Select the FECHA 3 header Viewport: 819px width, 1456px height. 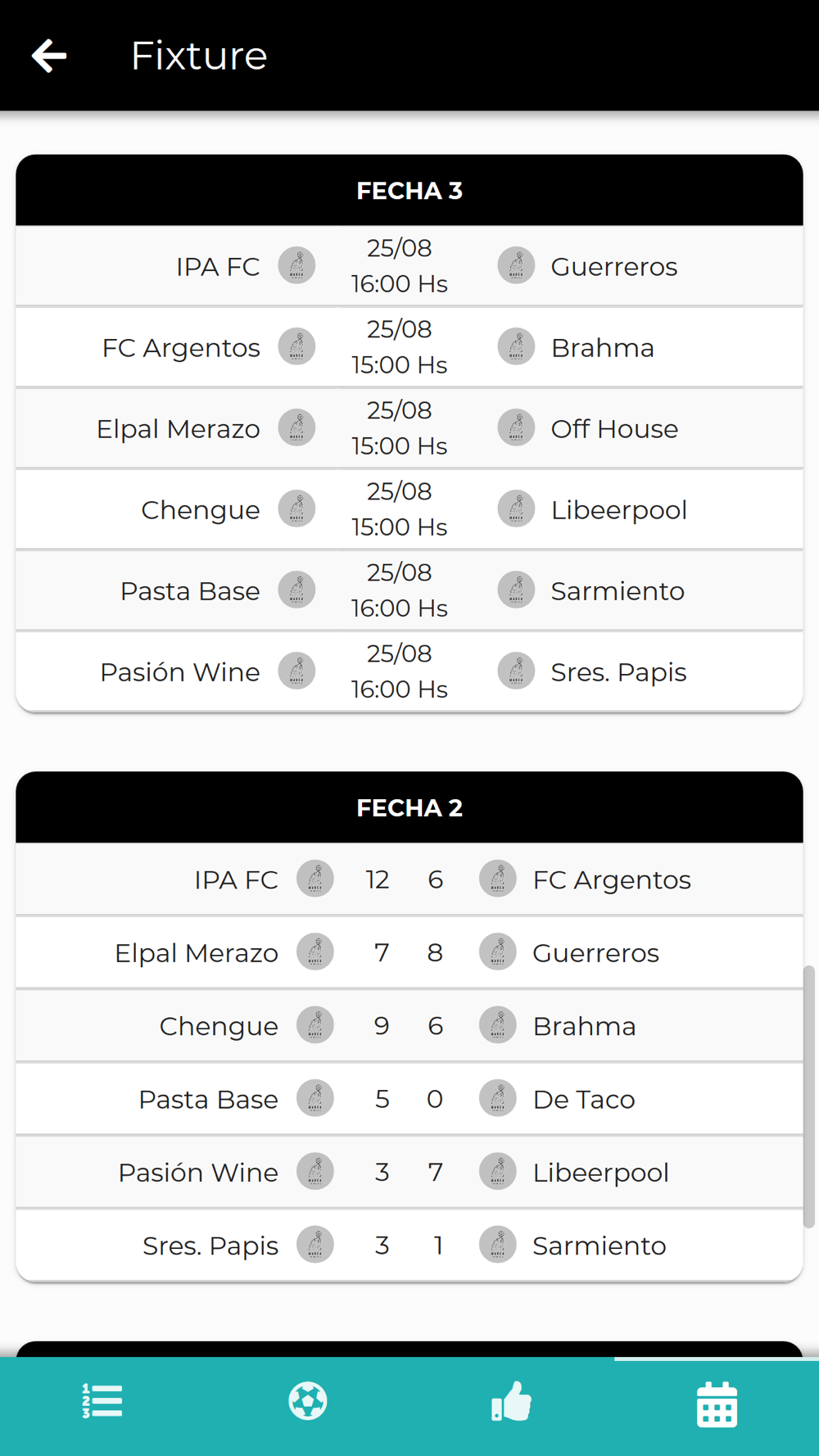[409, 190]
